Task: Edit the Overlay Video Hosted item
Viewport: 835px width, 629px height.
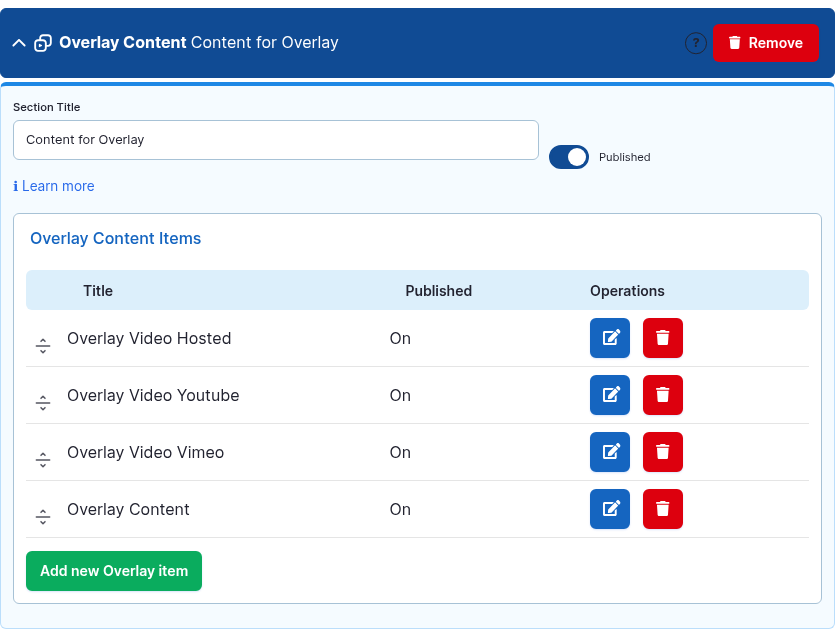Action: click(610, 338)
